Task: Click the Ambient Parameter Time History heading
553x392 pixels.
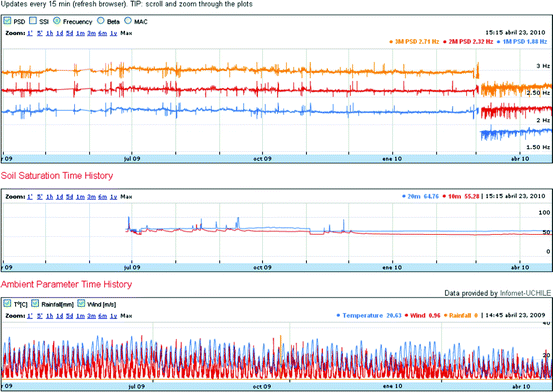Action: tap(66, 284)
